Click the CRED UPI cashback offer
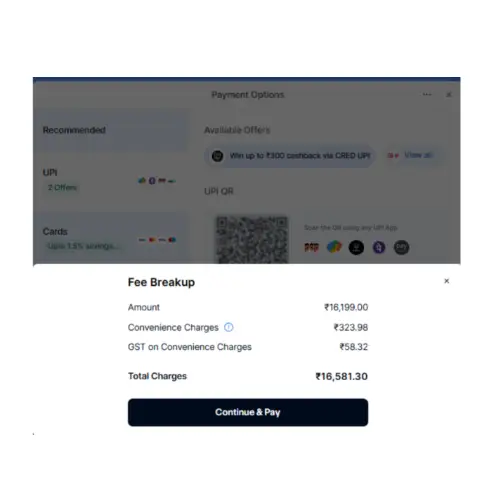The width and height of the screenshot is (500, 500). (290, 156)
